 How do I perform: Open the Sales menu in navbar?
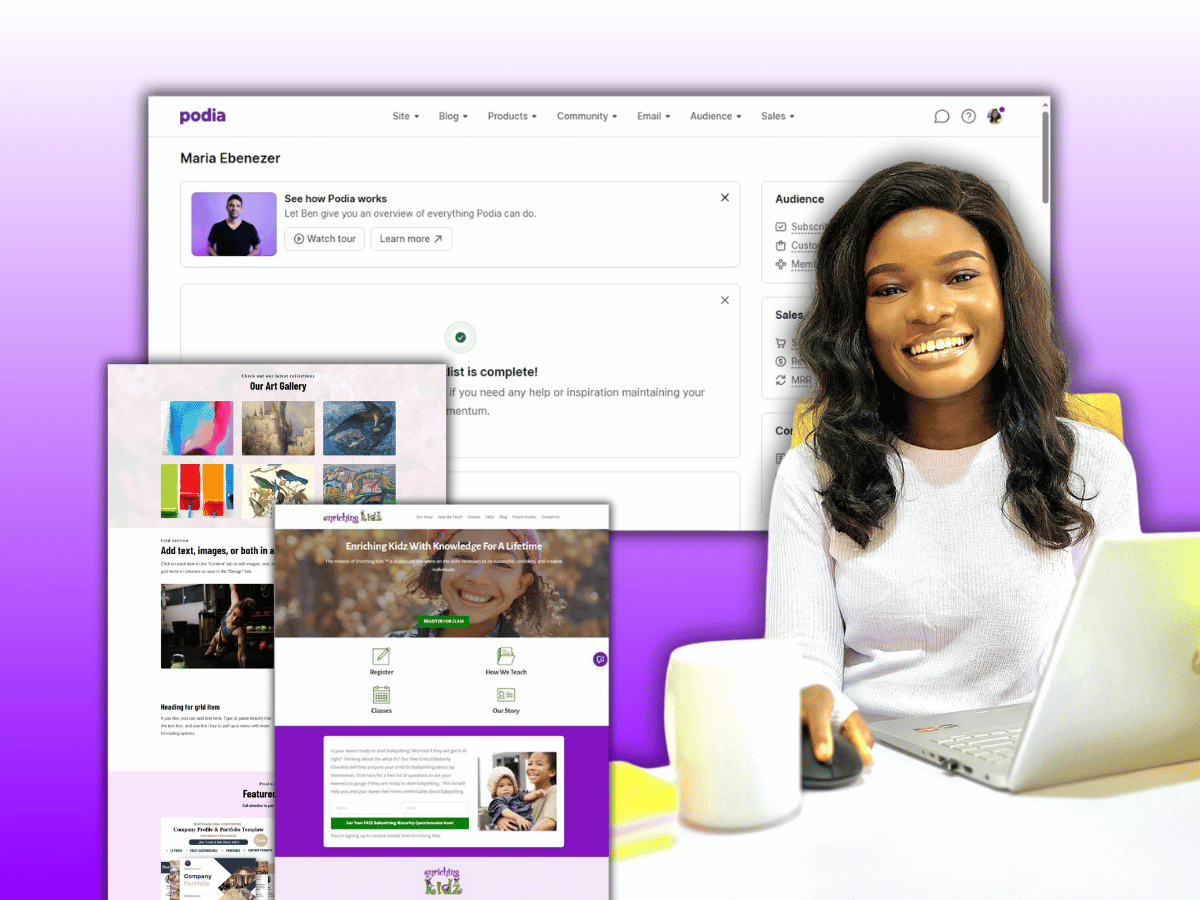click(778, 116)
